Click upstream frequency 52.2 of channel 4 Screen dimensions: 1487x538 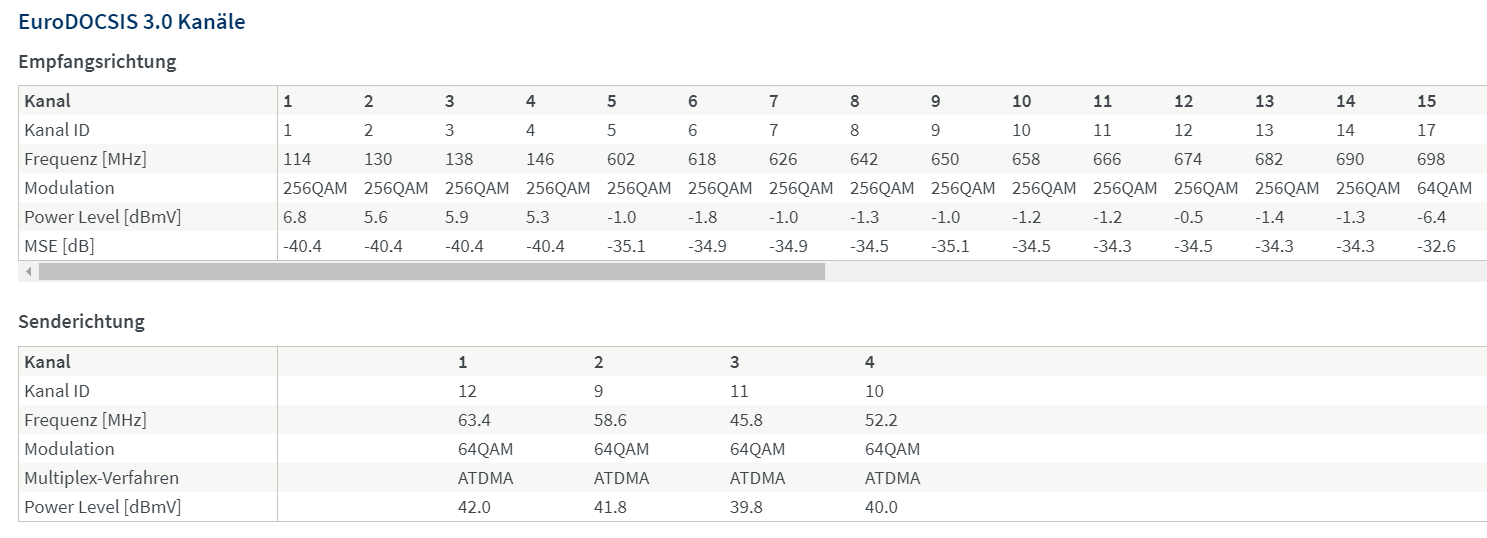(881, 420)
